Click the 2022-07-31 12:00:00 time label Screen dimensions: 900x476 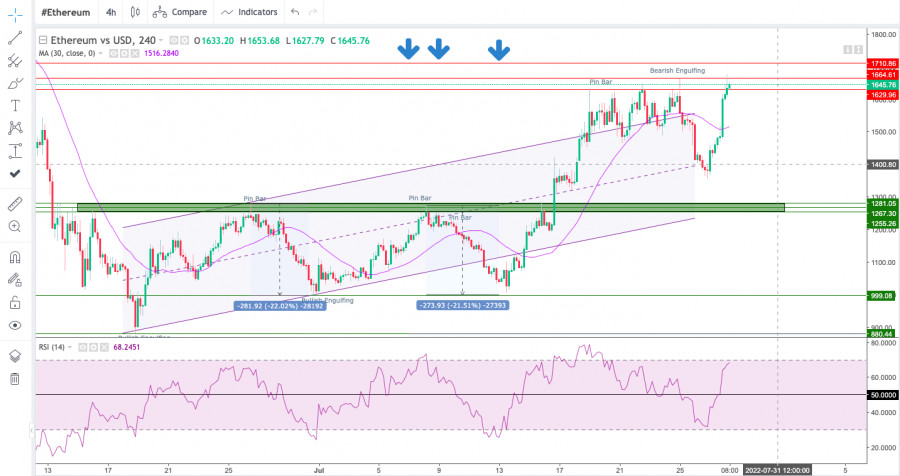[x=777, y=470]
